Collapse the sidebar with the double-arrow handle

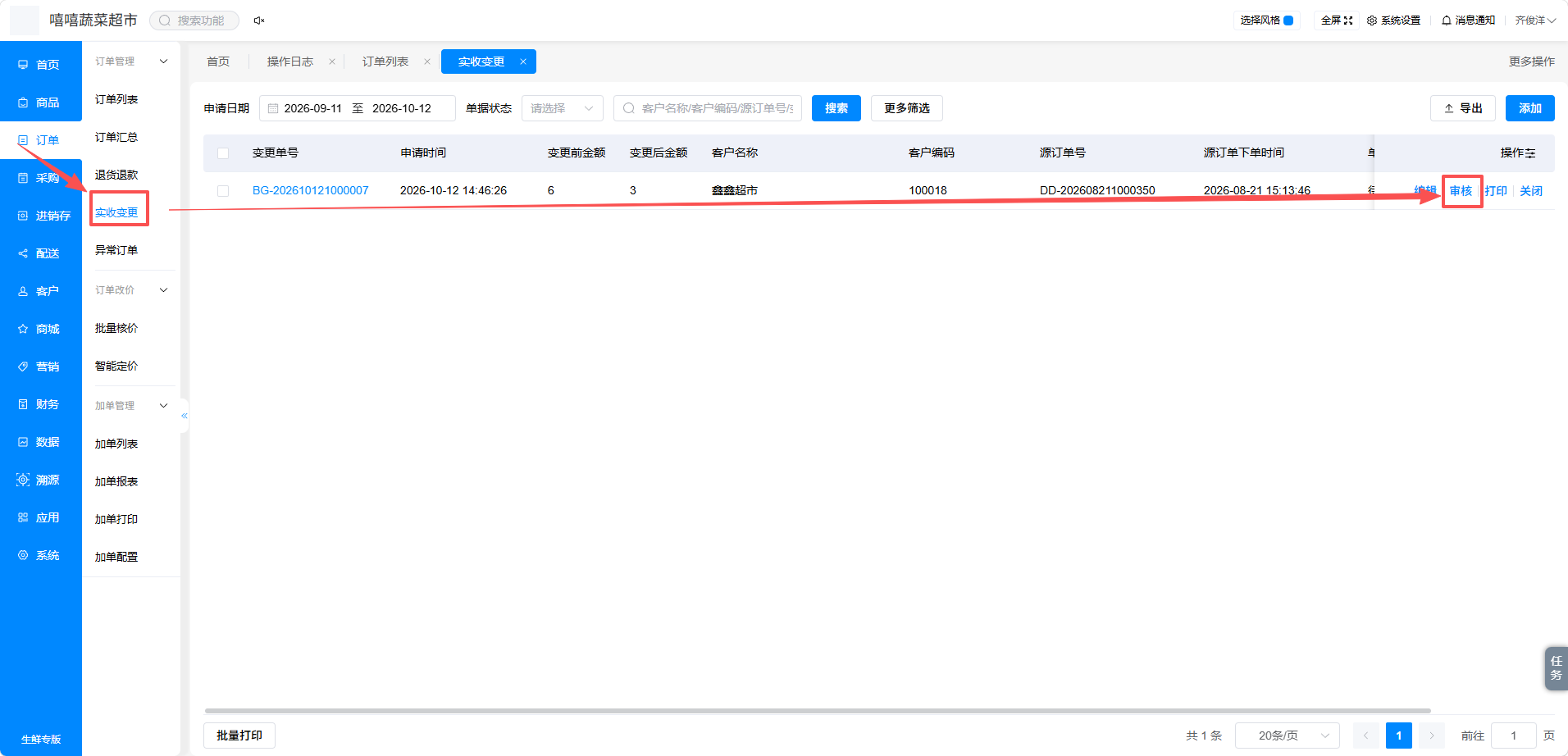(185, 416)
